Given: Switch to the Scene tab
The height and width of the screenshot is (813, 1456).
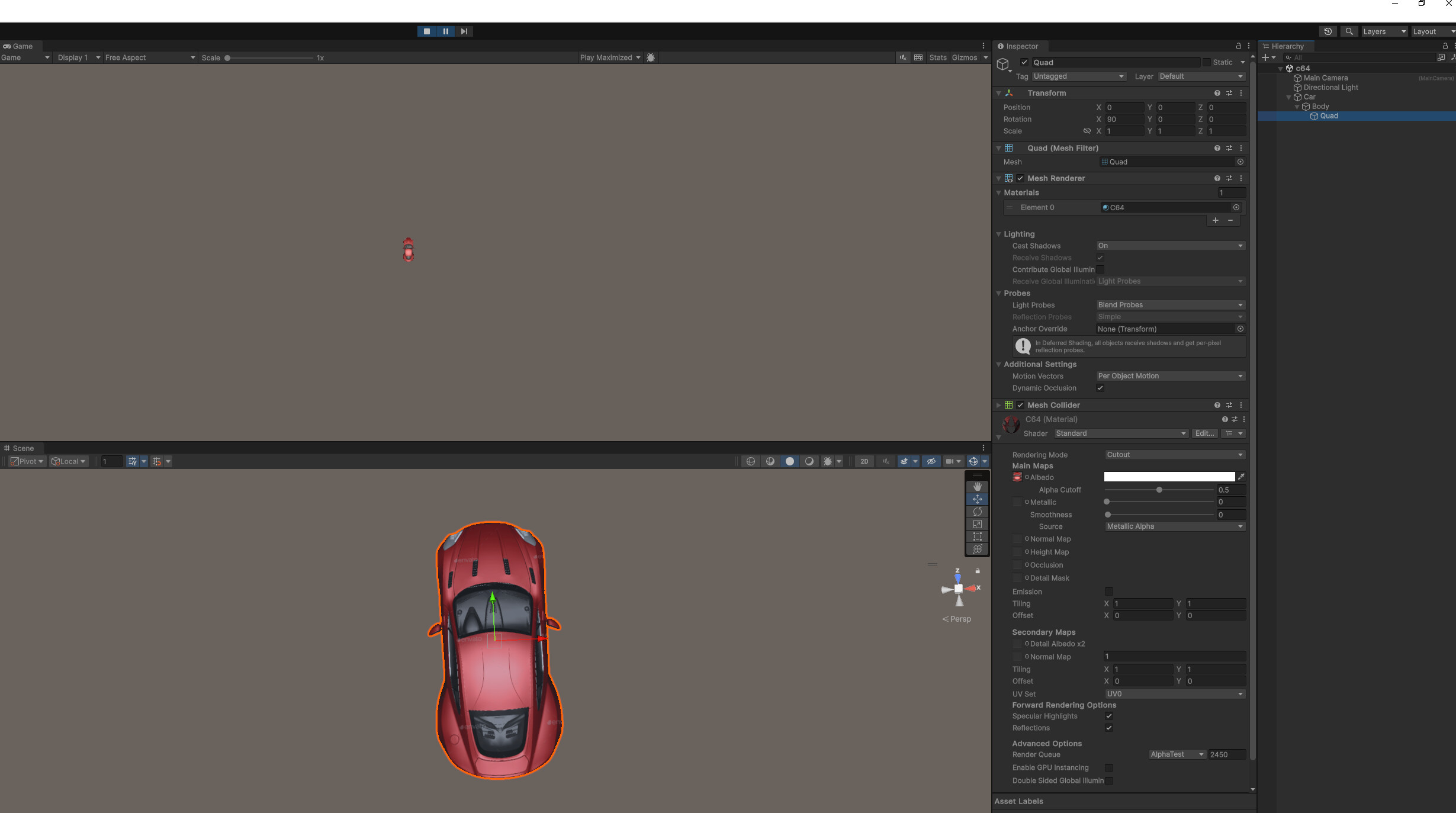Looking at the screenshot, I should pyautogui.click(x=21, y=448).
